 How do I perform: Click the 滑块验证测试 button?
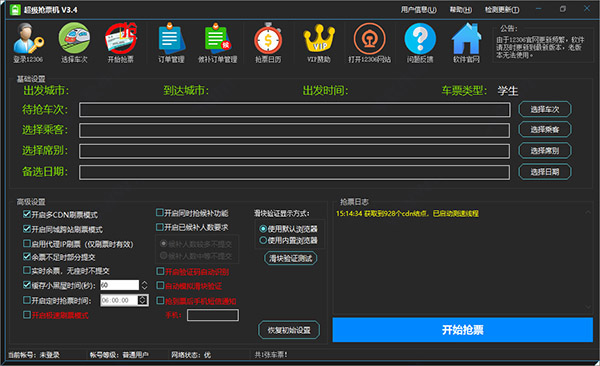click(x=290, y=258)
